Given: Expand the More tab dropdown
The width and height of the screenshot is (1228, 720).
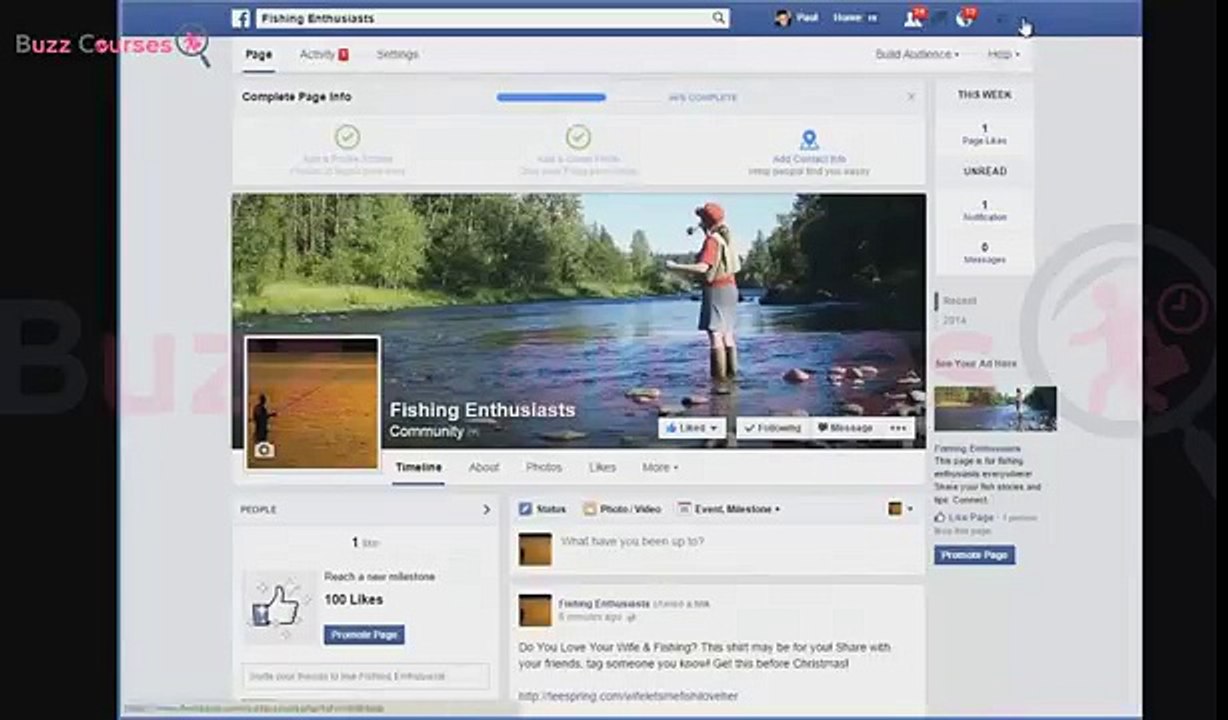Looking at the screenshot, I should pyautogui.click(x=660, y=467).
